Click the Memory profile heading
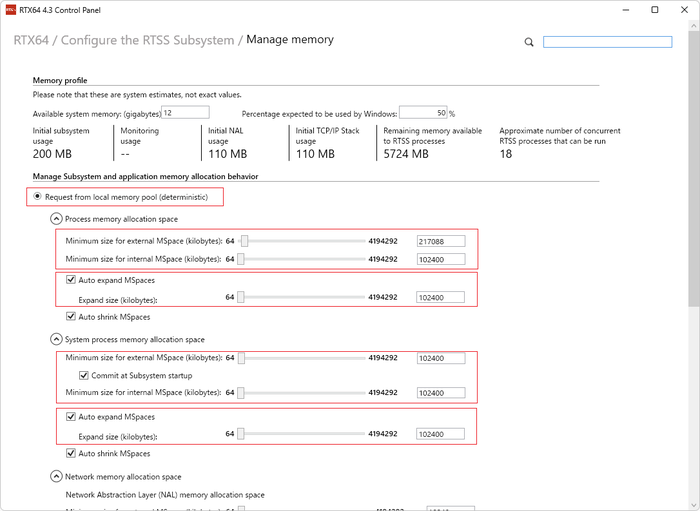 60,80
